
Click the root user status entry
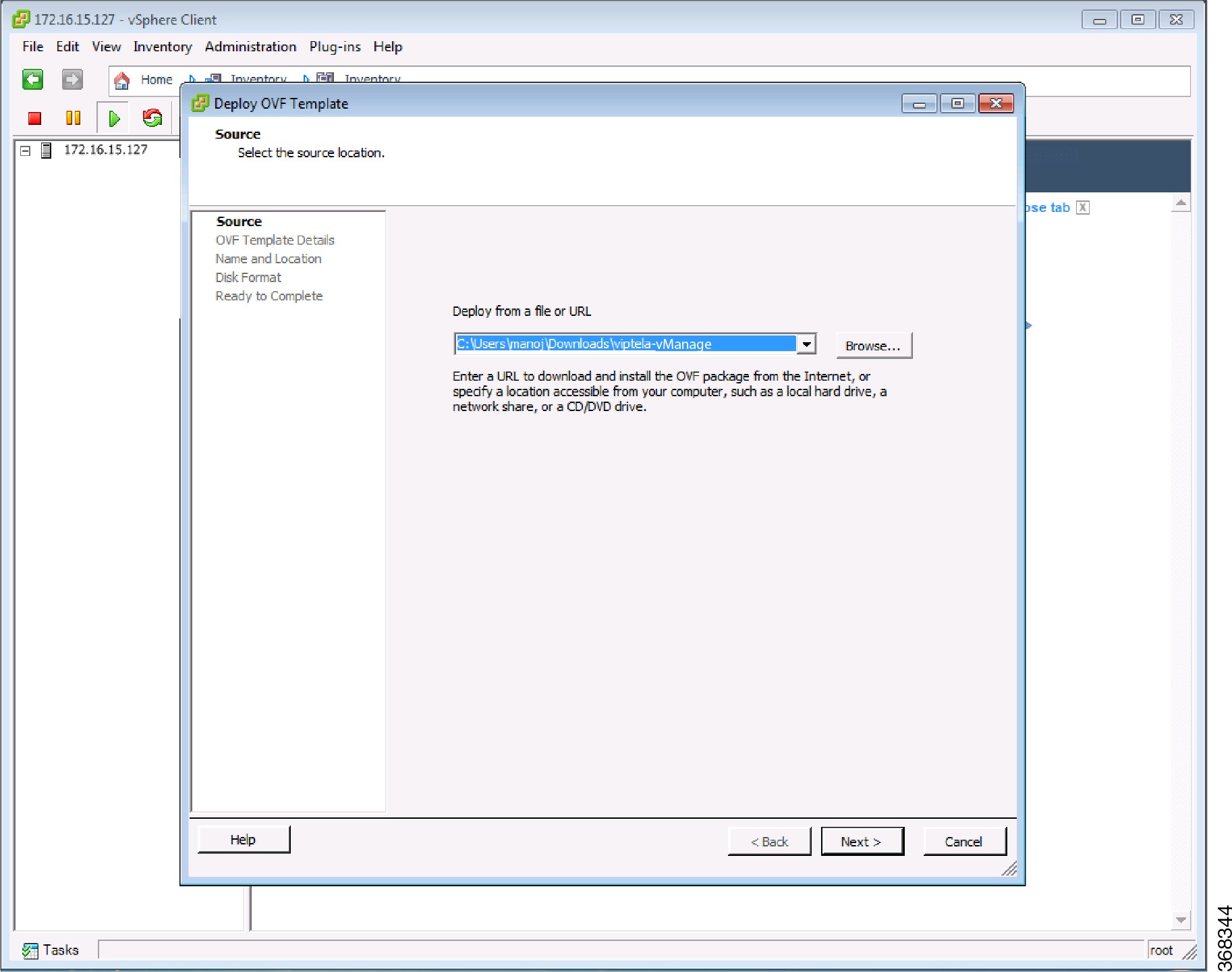pyautogui.click(x=1161, y=950)
